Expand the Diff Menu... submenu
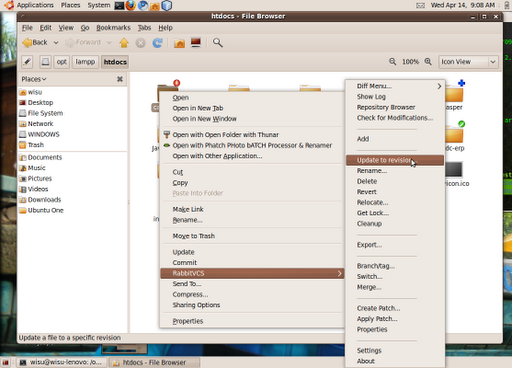Screen dimensions: 512x368 (x=395, y=86)
